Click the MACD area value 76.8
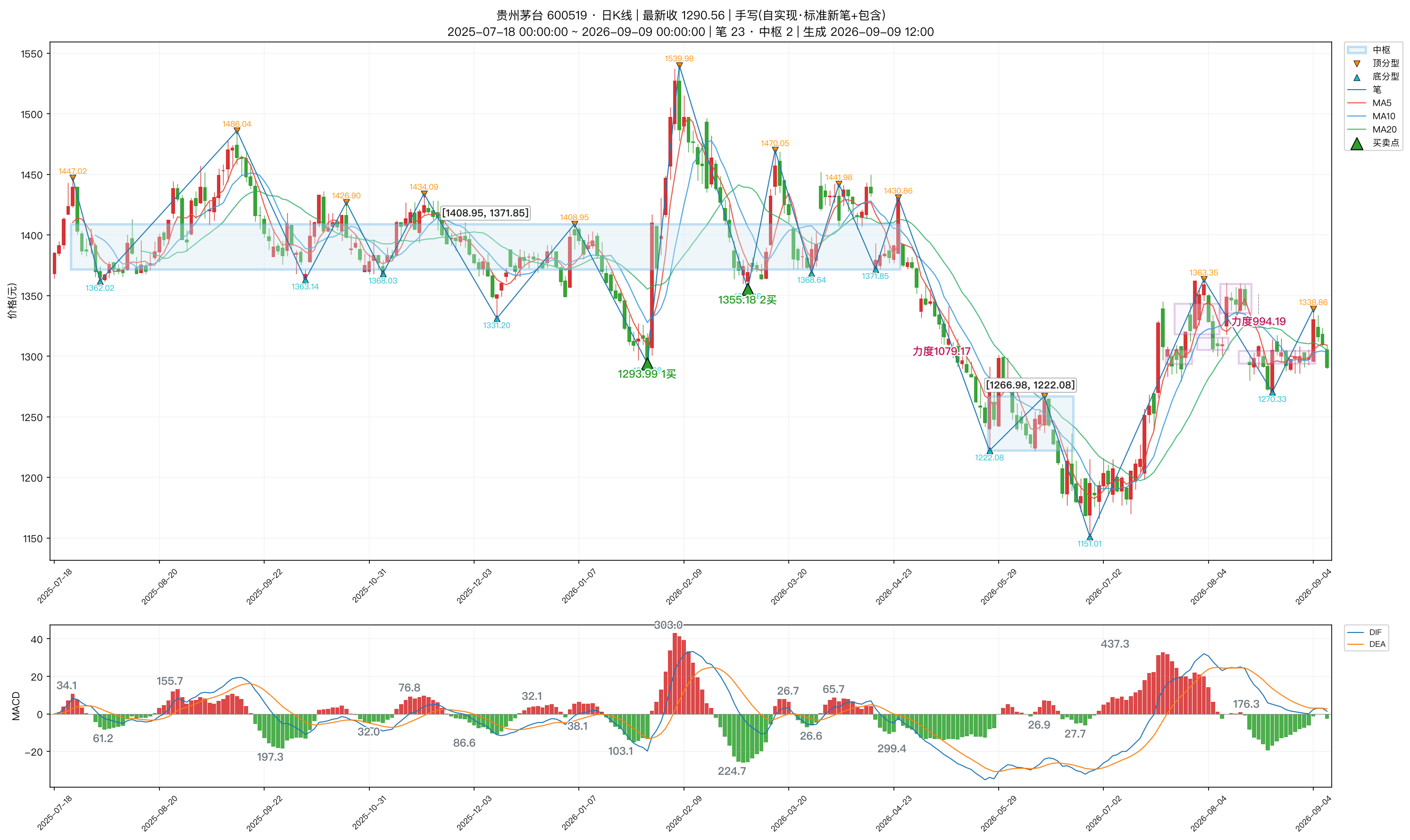 409,688
